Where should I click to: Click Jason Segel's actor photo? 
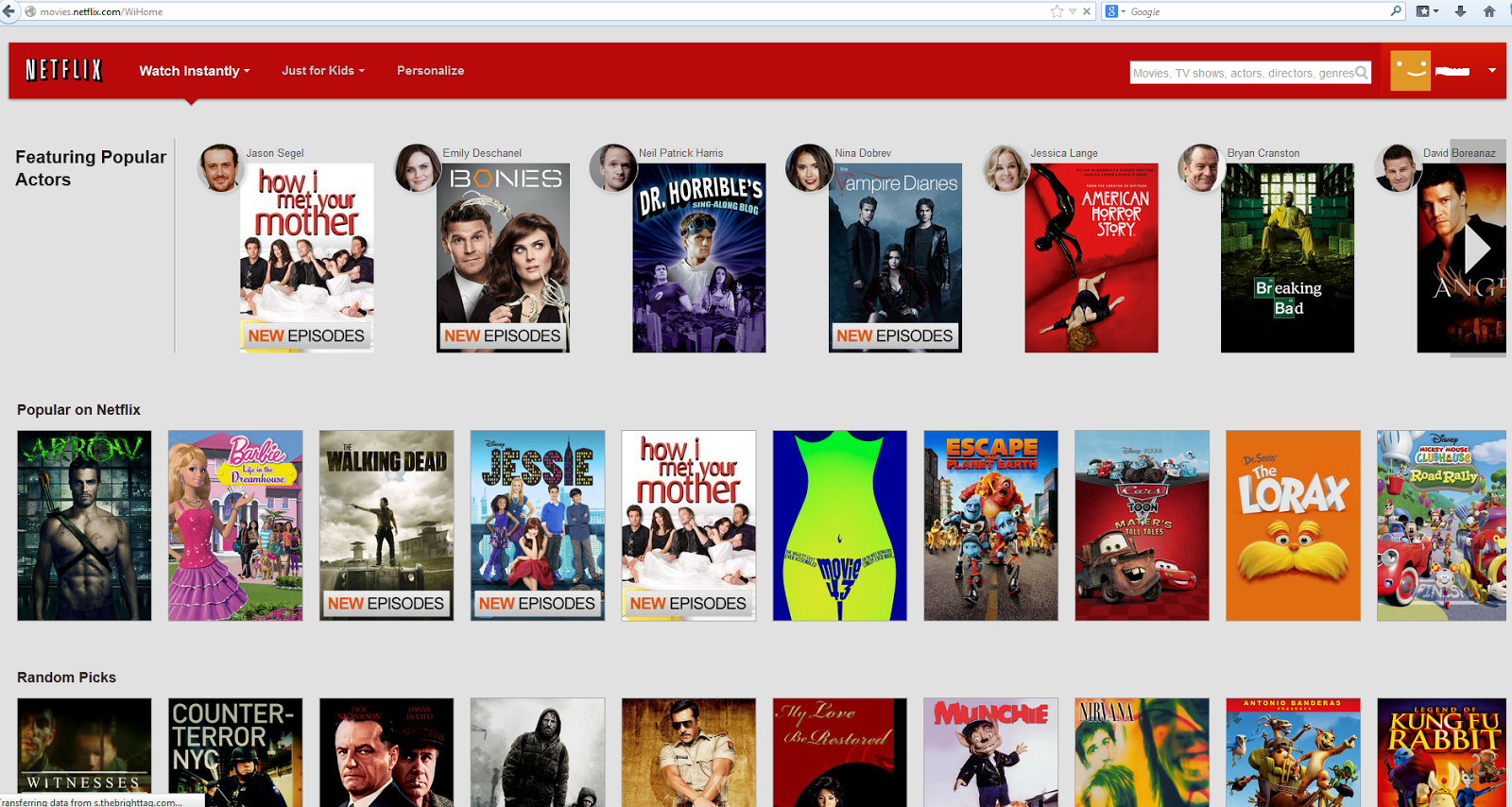point(220,168)
